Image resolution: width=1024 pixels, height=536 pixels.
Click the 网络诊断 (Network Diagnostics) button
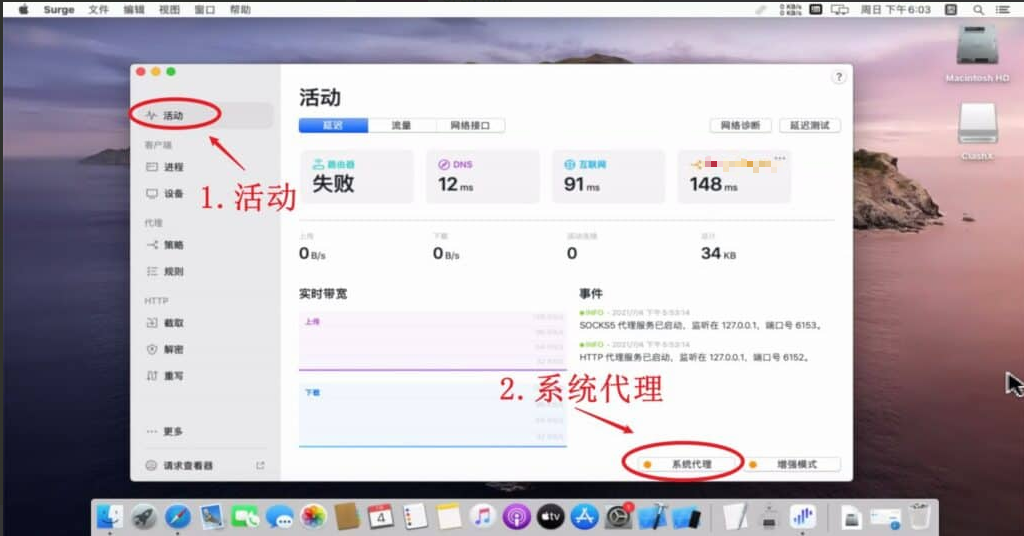pos(740,126)
